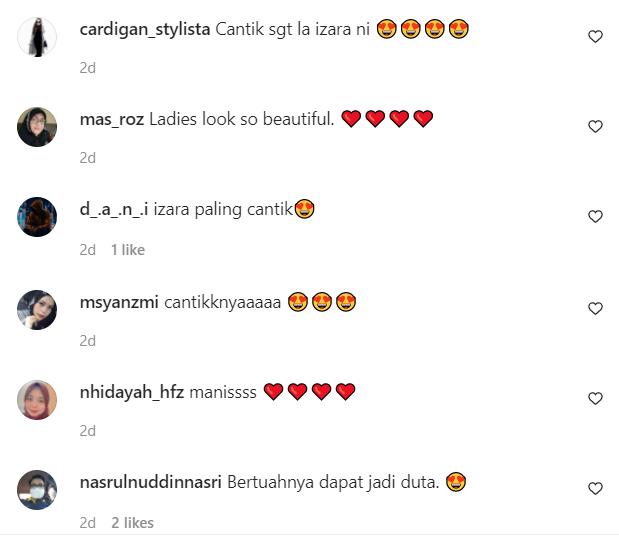Open the msyanzmi avatar image

37,310
